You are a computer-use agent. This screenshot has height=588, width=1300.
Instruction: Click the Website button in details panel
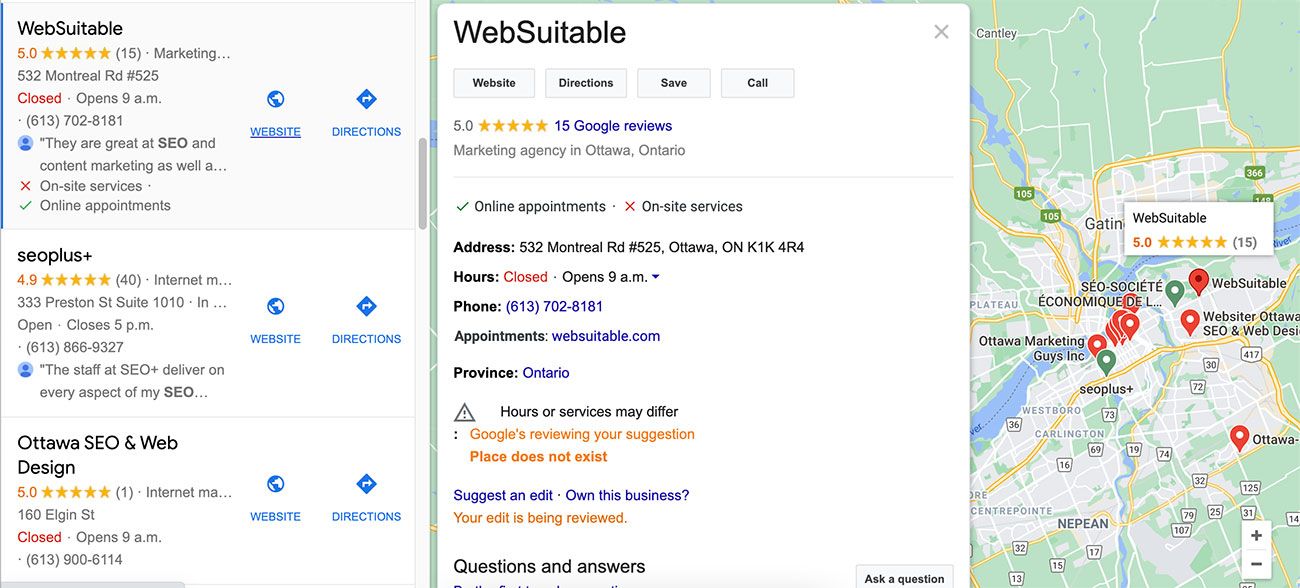494,83
